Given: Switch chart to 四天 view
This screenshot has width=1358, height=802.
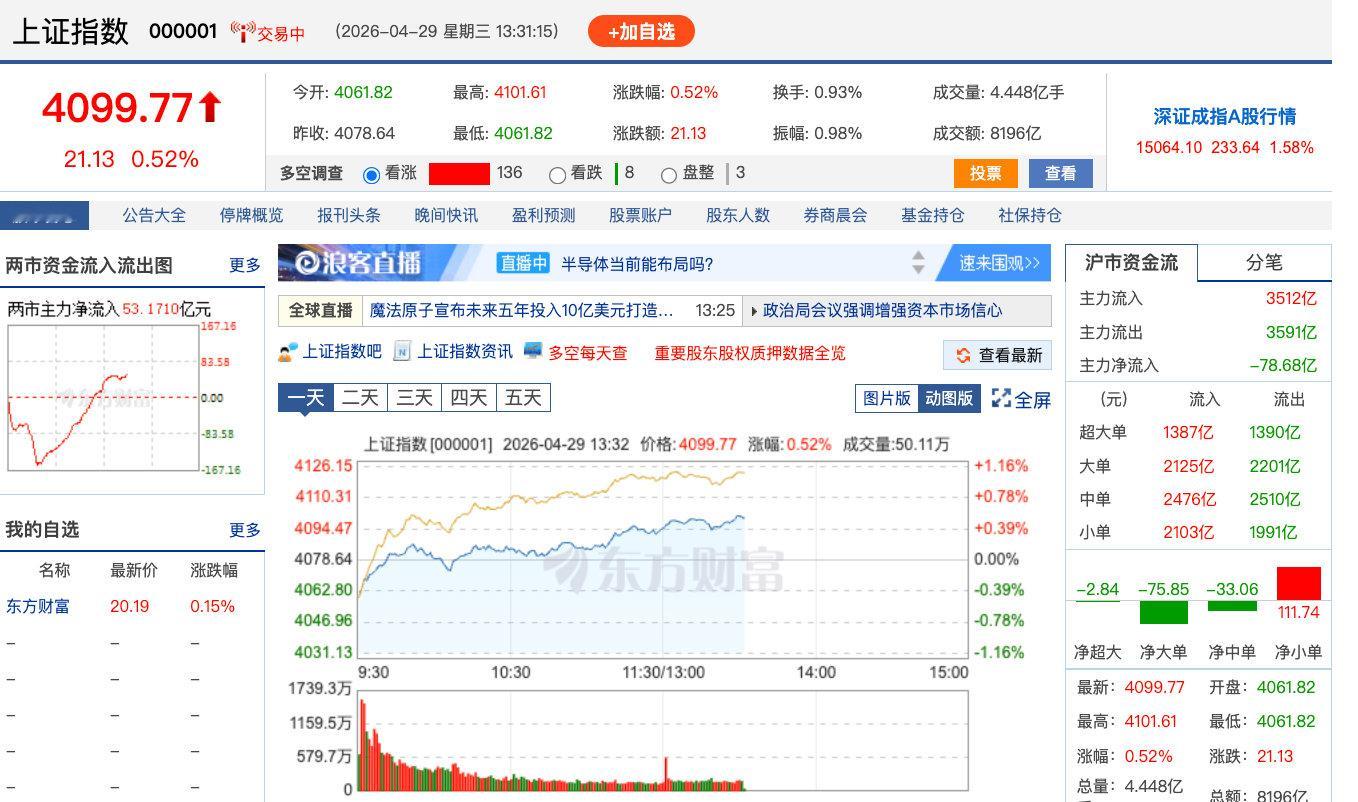Looking at the screenshot, I should click(x=468, y=398).
